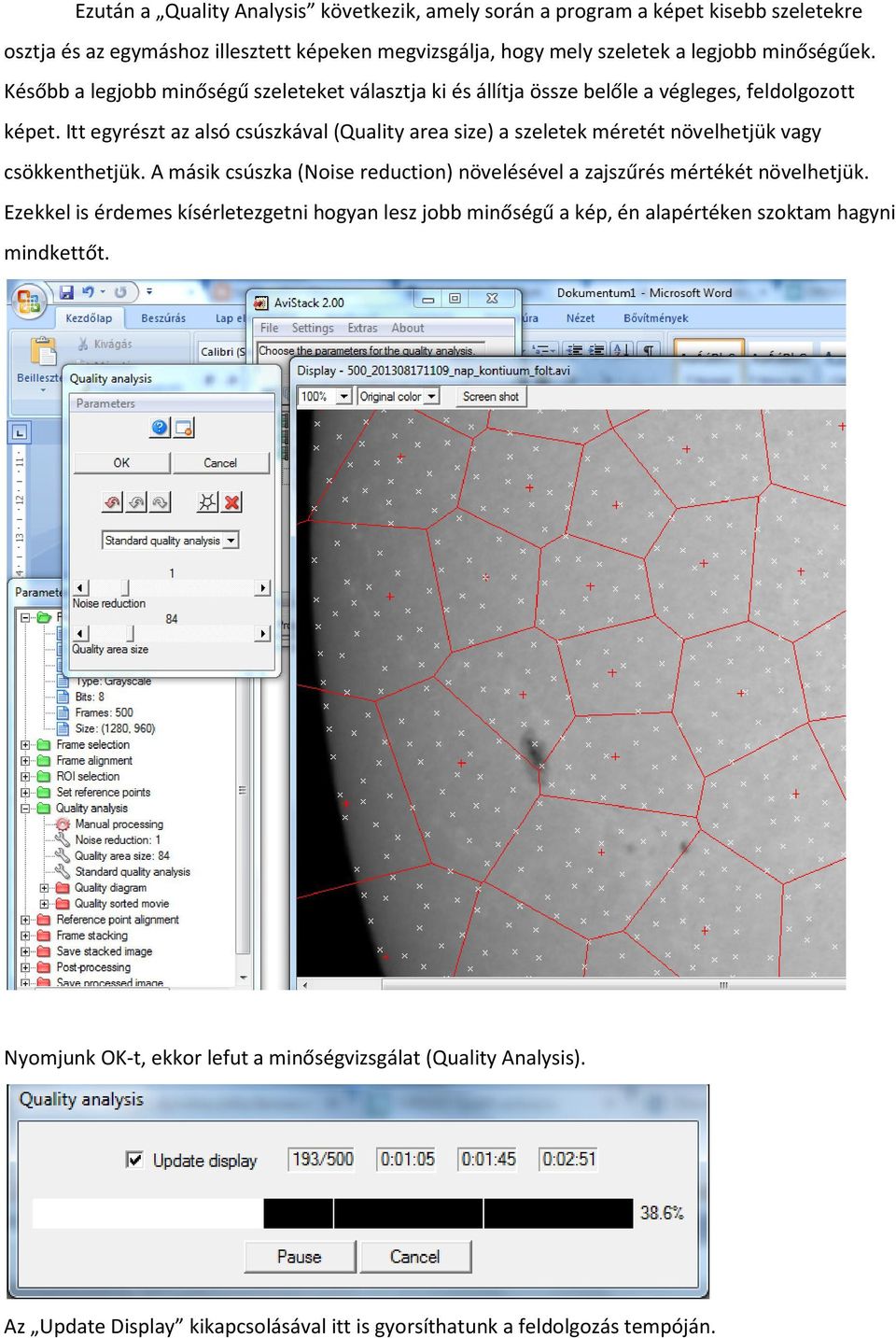Click the red X icon in Parameters
This screenshot has width=896, height=1338.
pos(231,502)
